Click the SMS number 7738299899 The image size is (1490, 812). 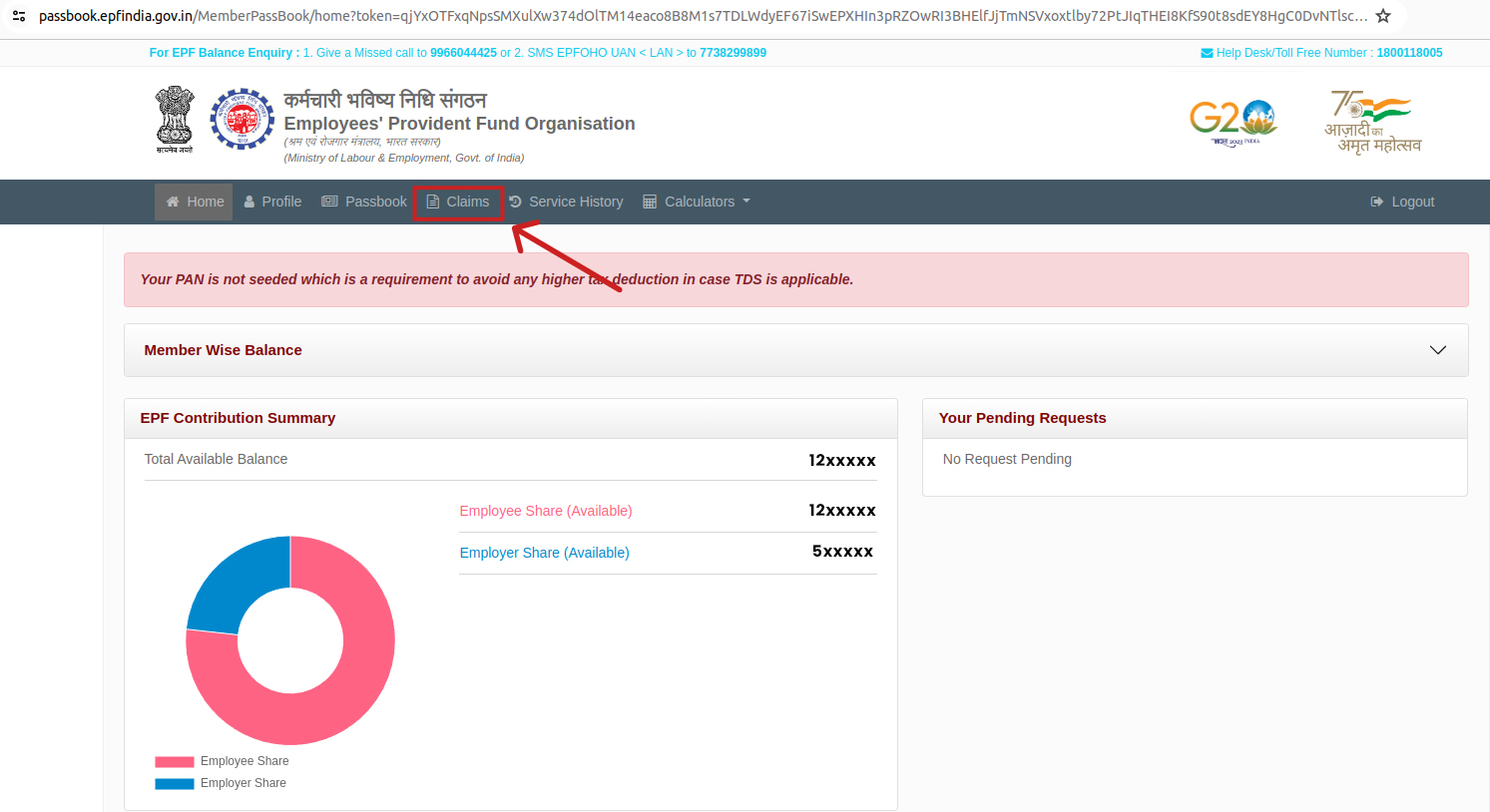[x=733, y=53]
